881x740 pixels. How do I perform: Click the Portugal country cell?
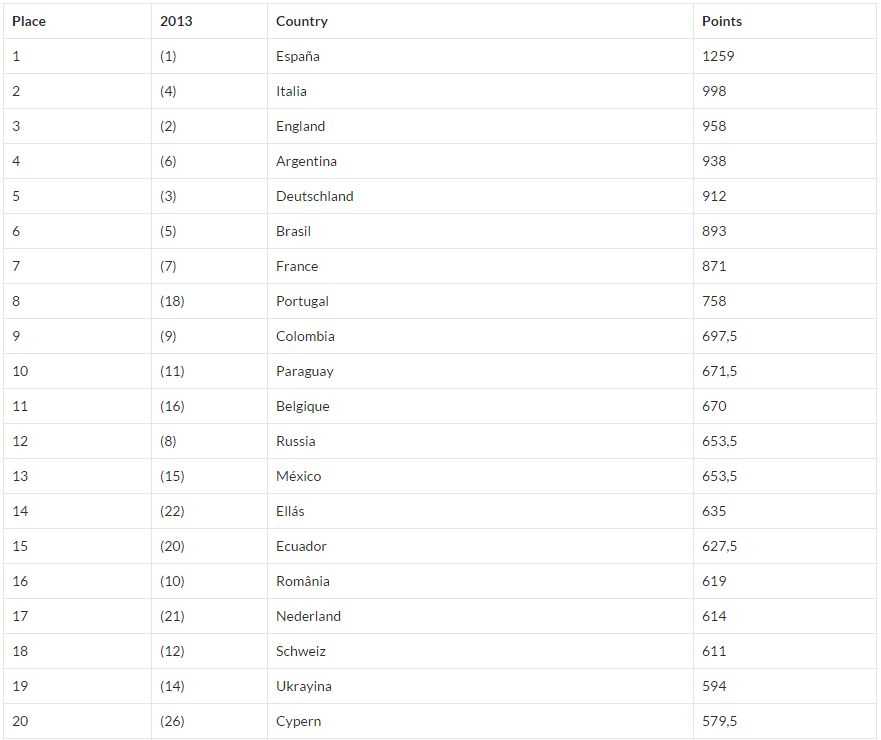click(302, 301)
